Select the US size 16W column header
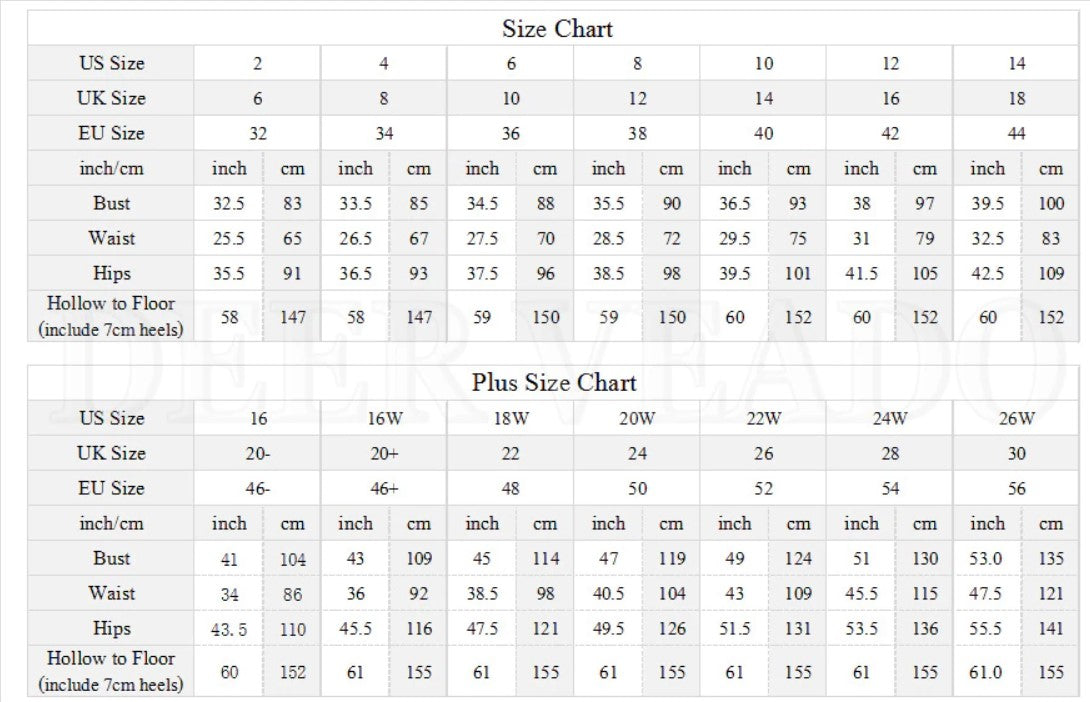 point(384,419)
